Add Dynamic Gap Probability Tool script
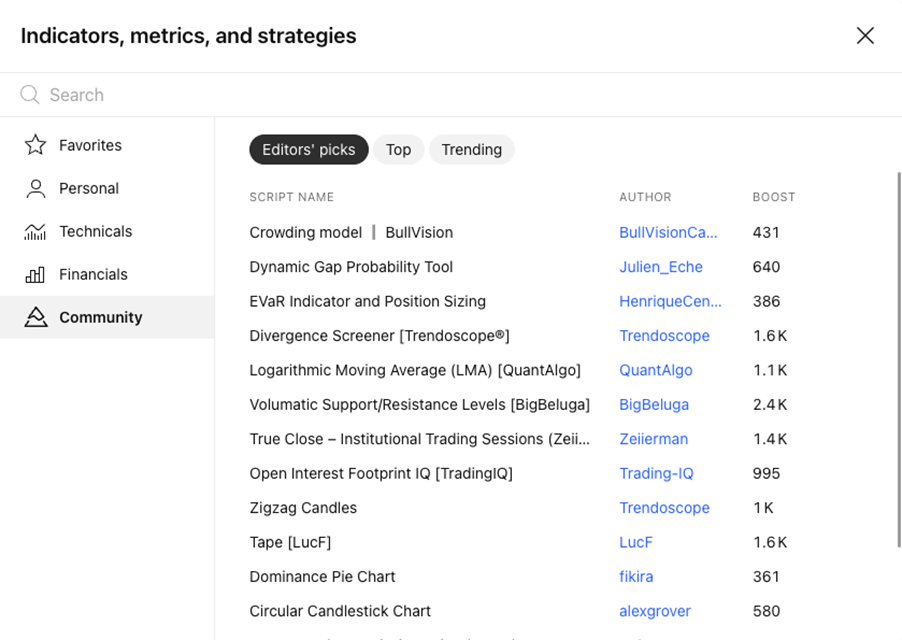 tap(351, 267)
